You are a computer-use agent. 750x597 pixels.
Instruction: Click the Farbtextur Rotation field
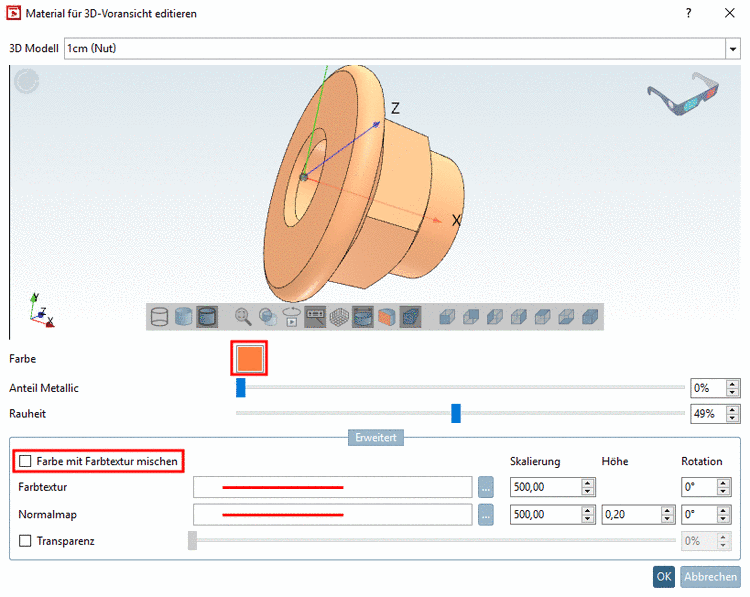(699, 487)
